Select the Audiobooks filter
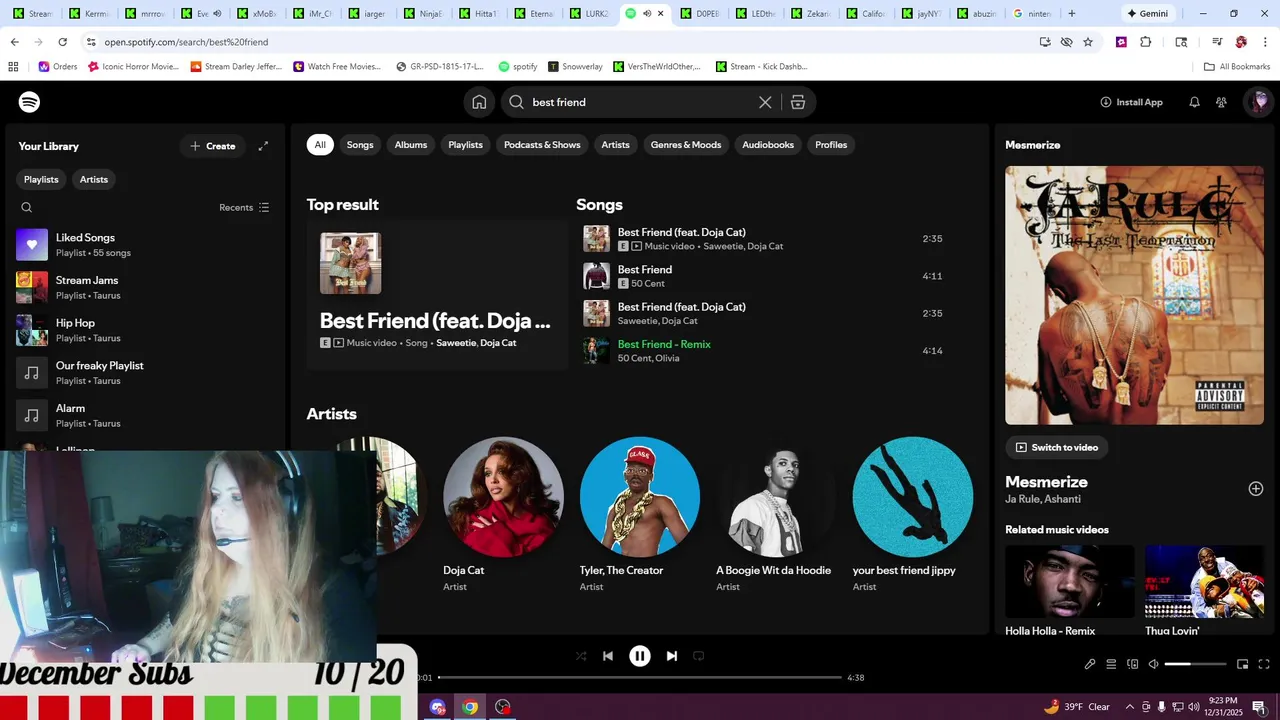This screenshot has height=720, width=1280. pos(768,145)
